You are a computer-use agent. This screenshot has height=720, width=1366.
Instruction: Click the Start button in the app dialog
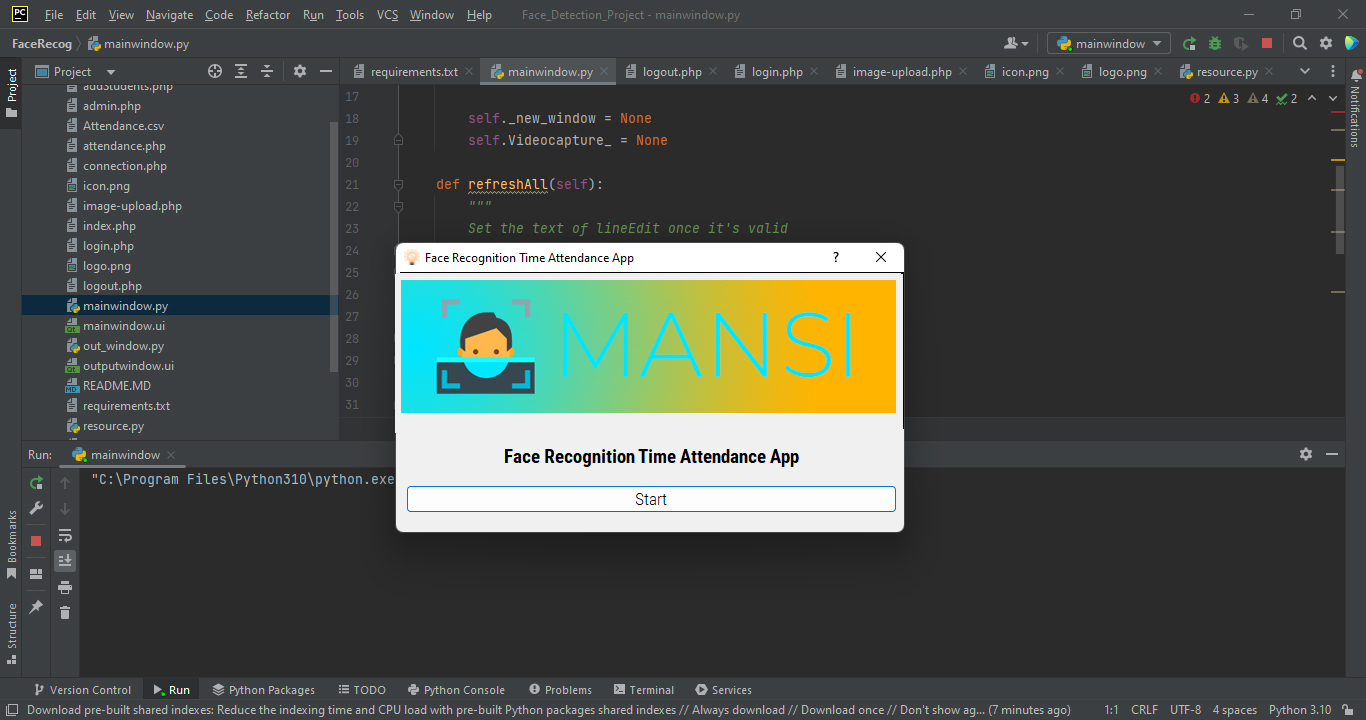coord(651,499)
